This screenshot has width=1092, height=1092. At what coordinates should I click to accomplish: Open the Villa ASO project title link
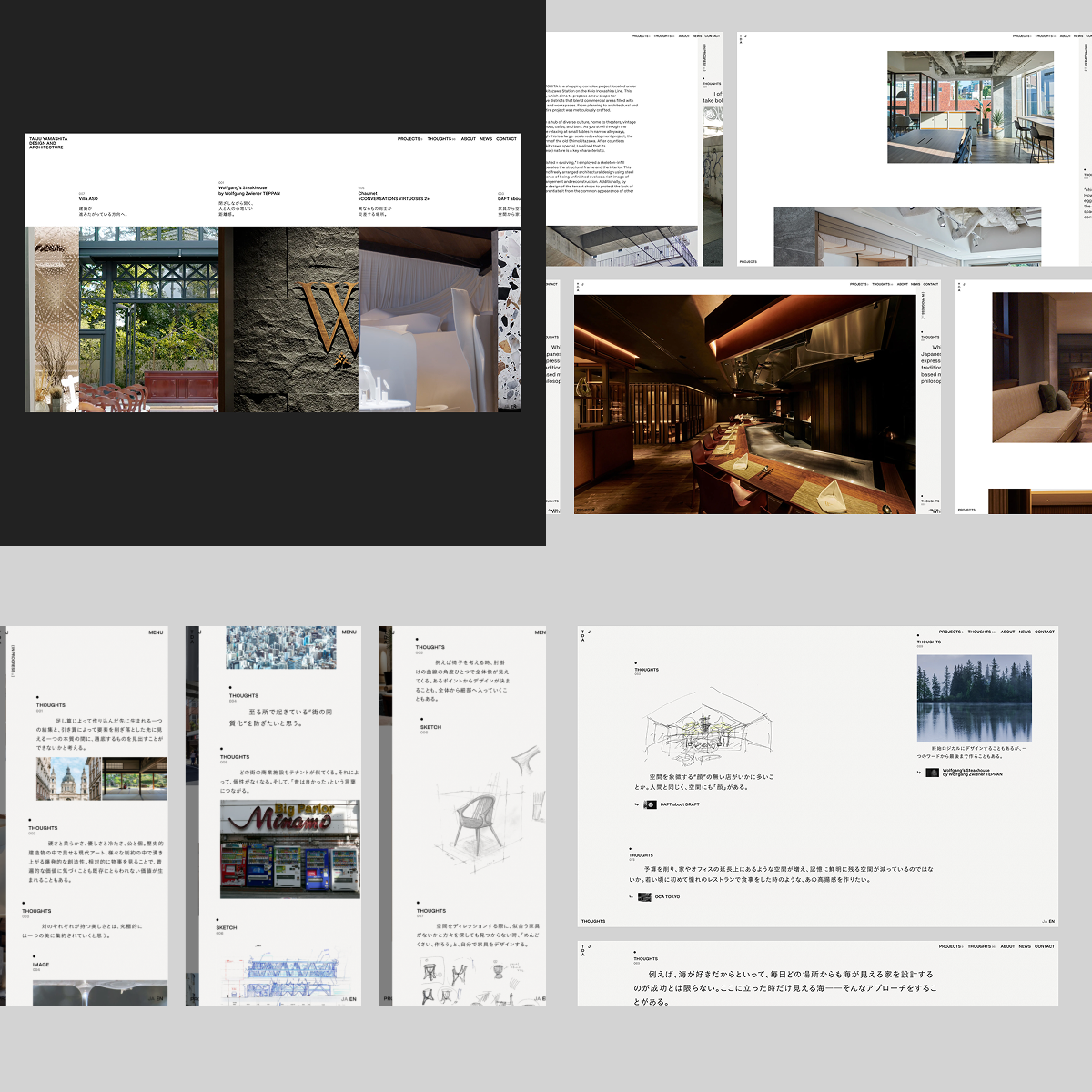[x=88, y=198]
